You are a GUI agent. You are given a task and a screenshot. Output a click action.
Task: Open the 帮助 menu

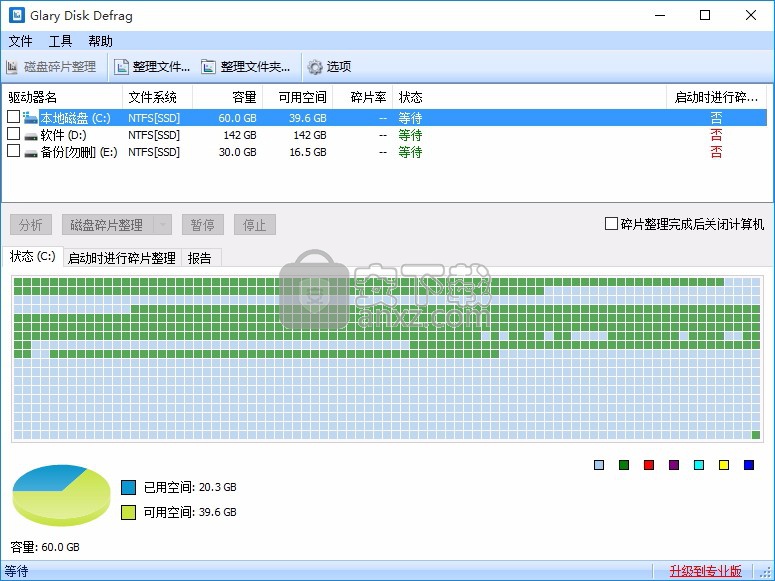click(x=100, y=41)
